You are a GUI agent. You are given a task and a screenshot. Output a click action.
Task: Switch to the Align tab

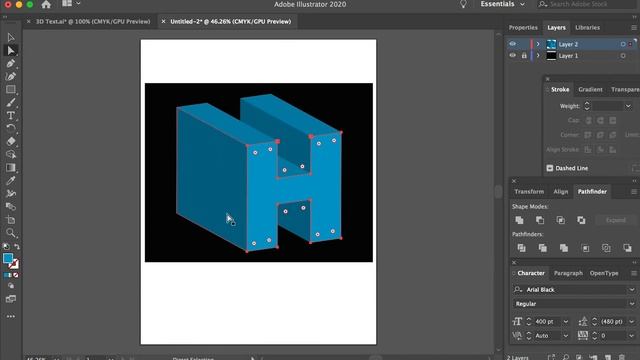(560, 191)
